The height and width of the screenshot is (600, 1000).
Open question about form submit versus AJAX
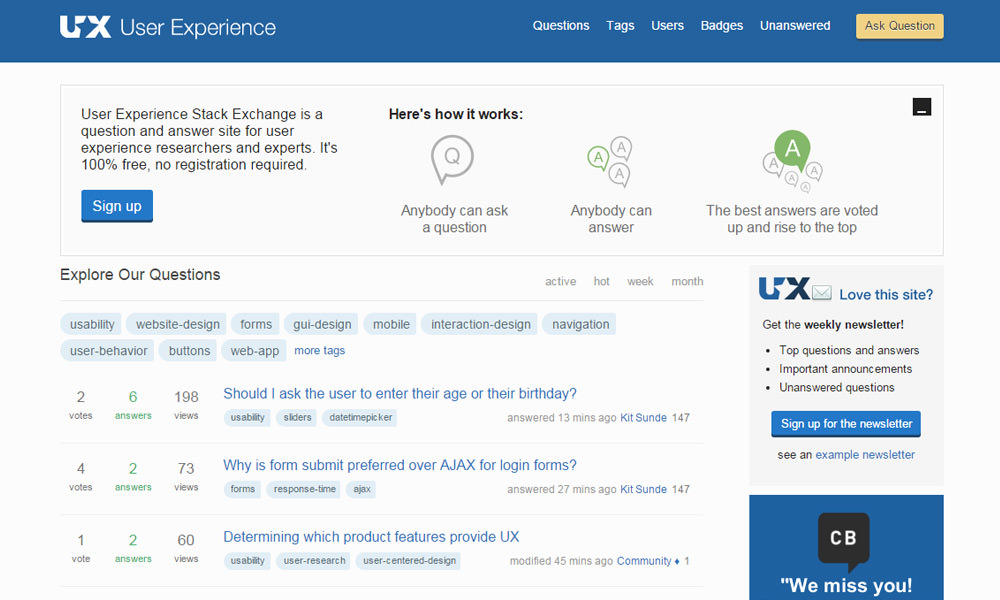tap(400, 465)
